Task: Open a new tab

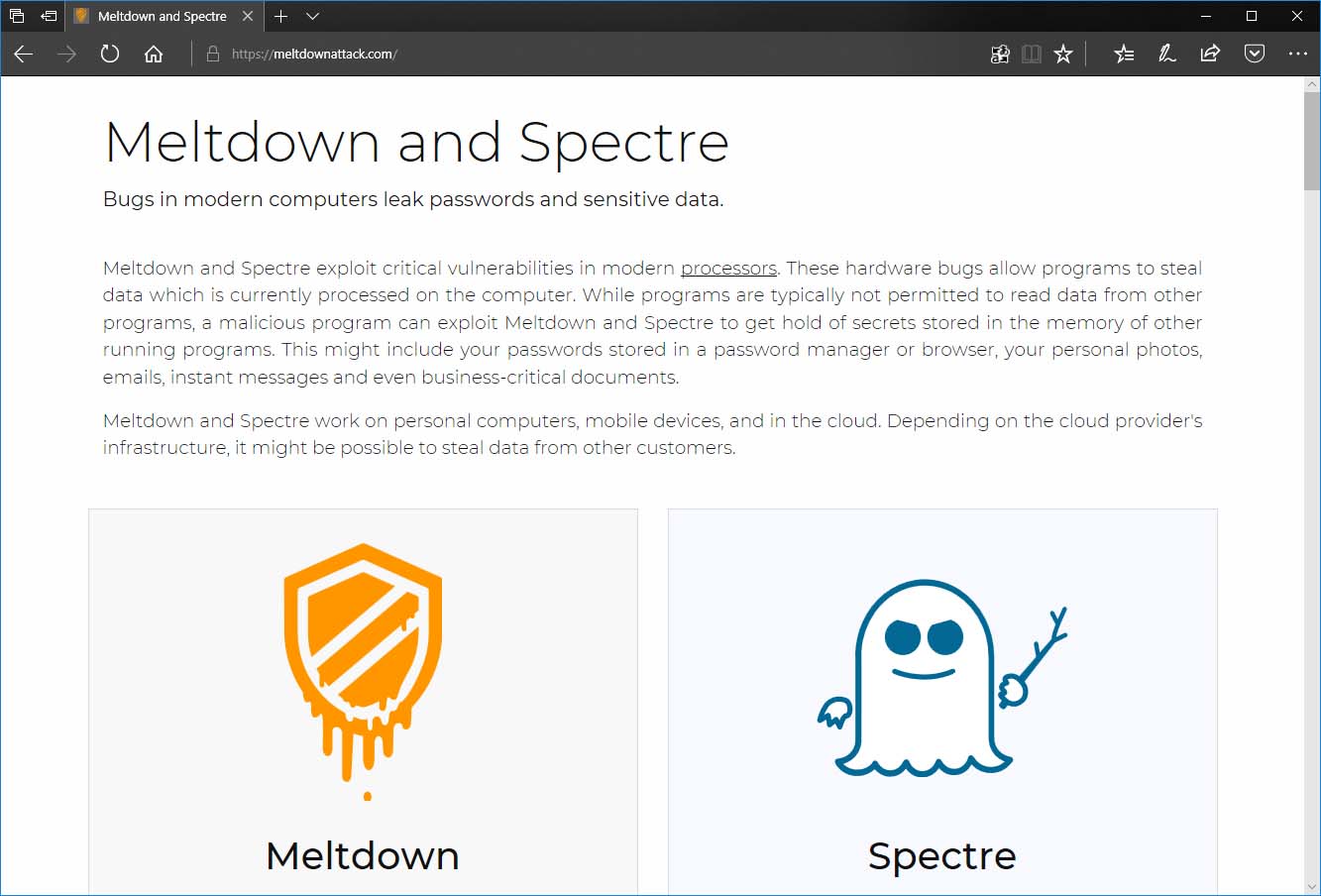Action: (281, 16)
